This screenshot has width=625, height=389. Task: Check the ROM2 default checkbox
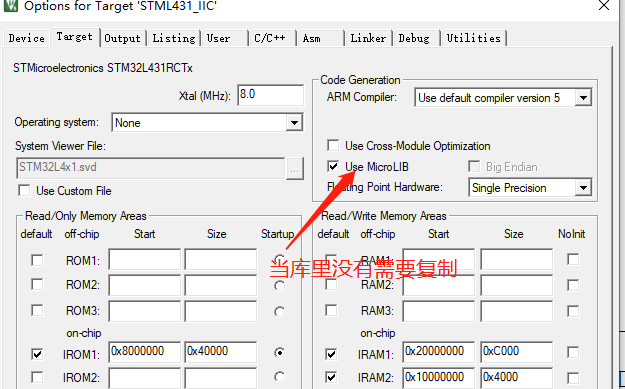tap(37, 285)
